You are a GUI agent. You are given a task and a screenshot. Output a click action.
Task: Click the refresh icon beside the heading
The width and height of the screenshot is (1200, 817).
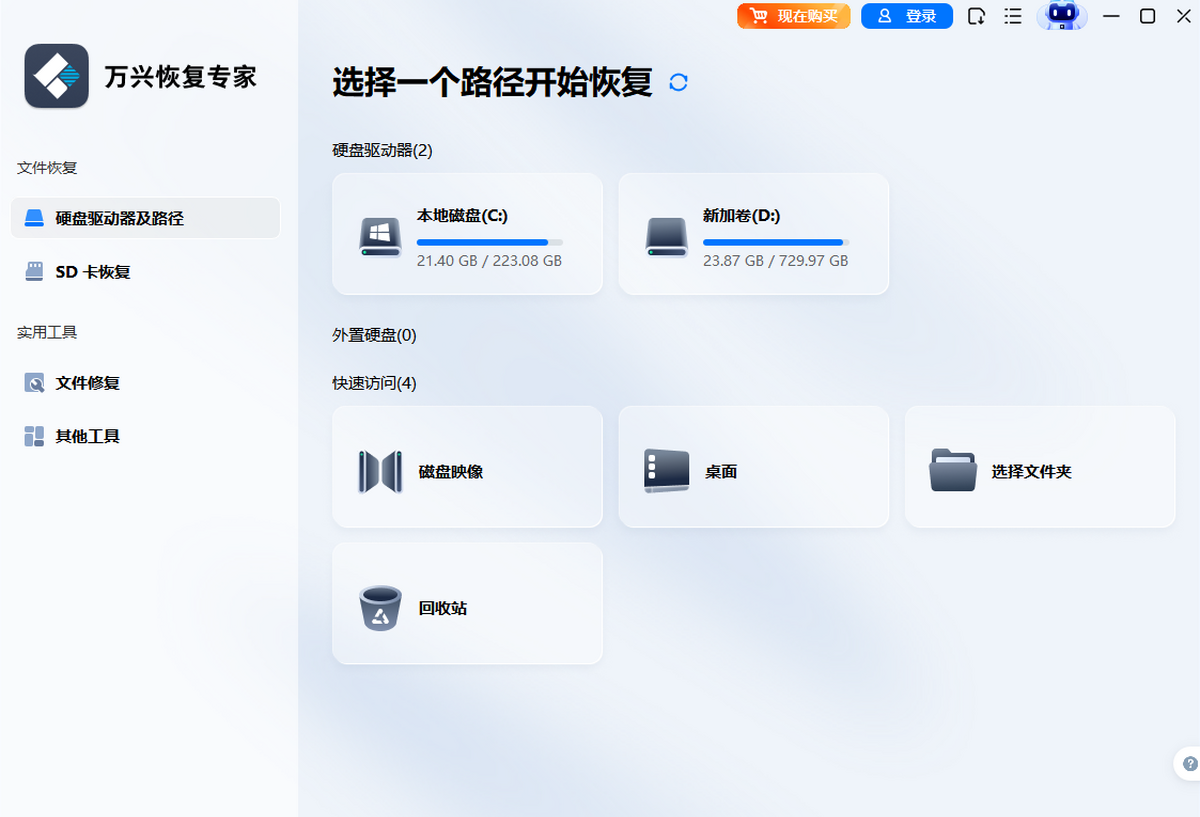point(678,83)
